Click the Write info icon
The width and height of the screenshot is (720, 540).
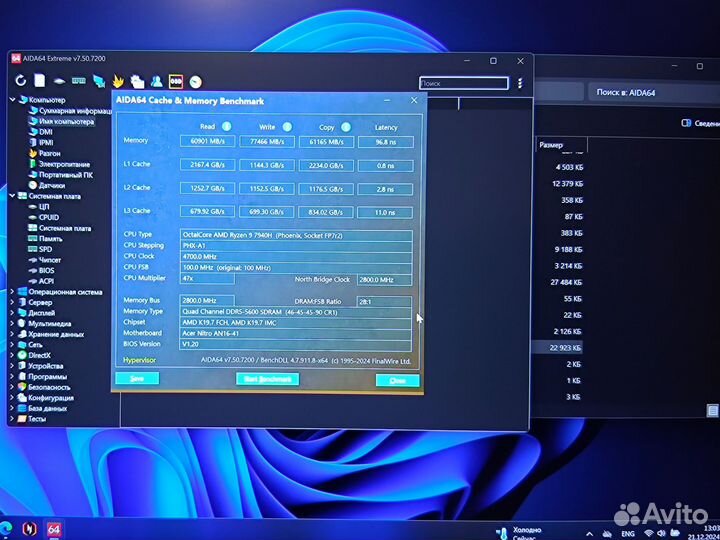click(x=287, y=127)
